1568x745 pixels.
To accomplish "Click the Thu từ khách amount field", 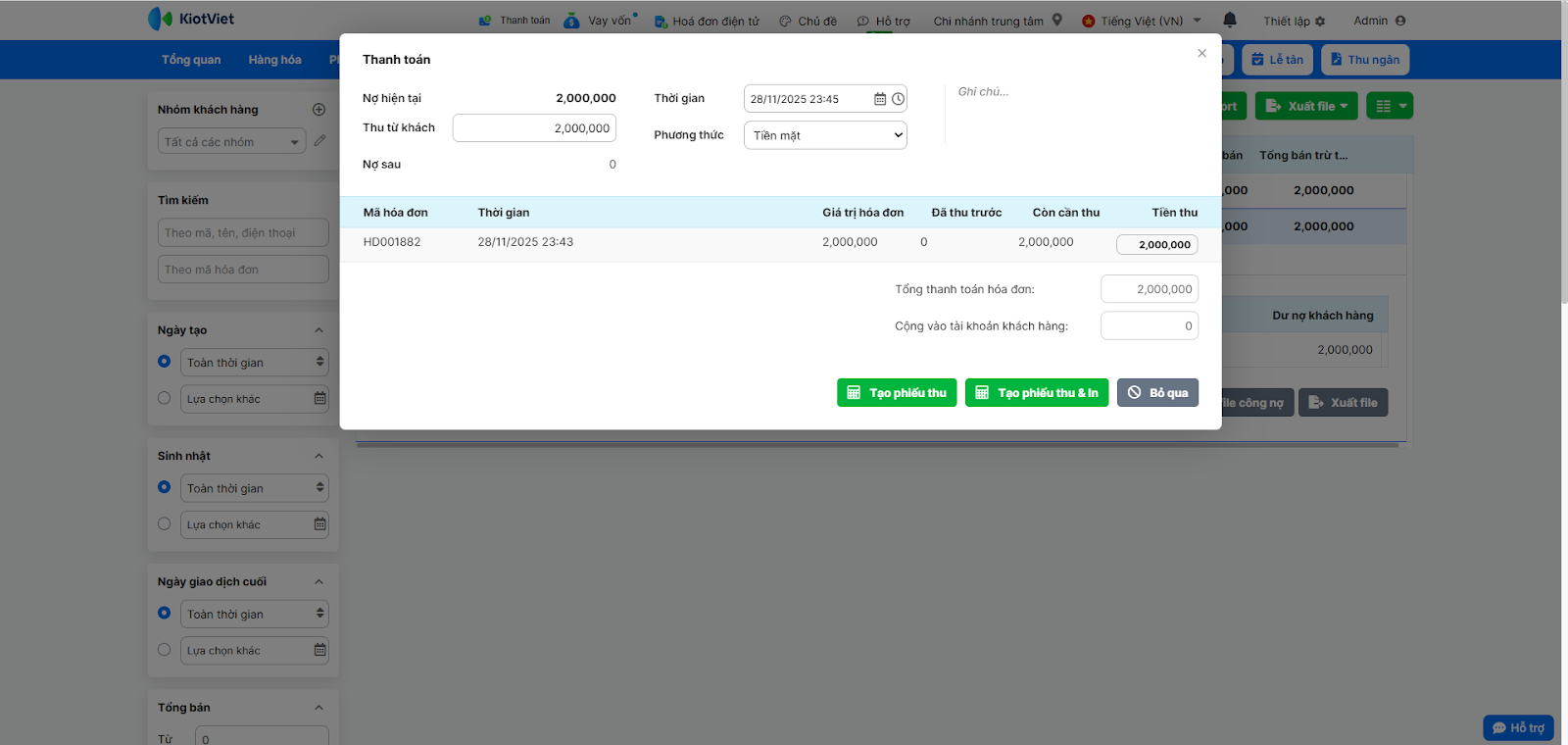I will tap(534, 128).
